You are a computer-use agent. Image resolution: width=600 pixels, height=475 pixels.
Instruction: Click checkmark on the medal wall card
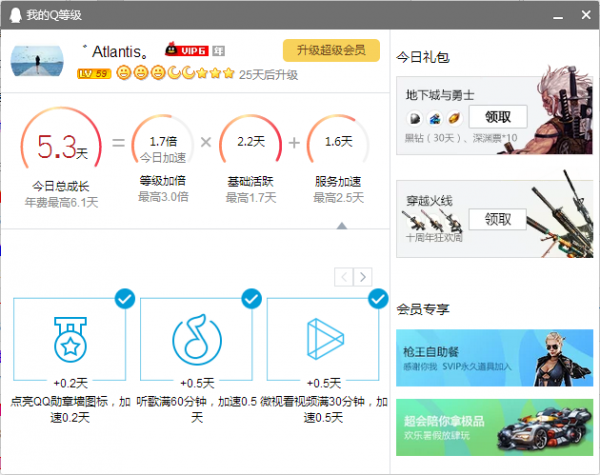(x=125, y=299)
